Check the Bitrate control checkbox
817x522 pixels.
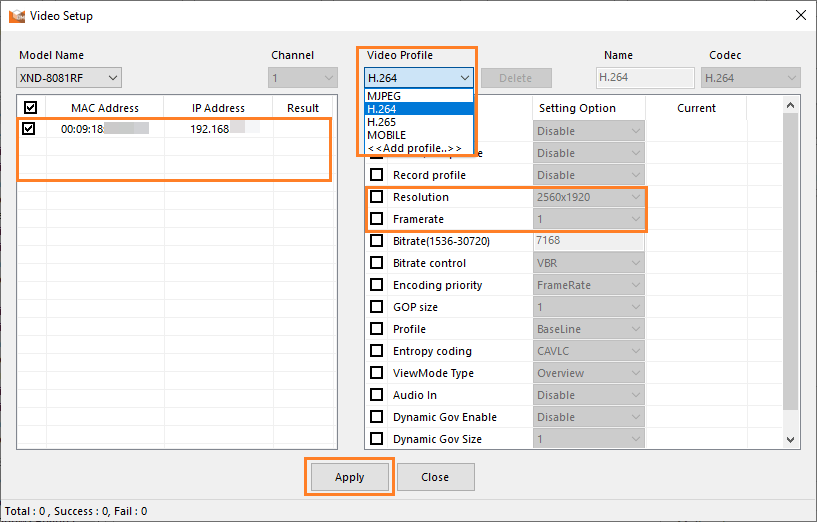pyautogui.click(x=376, y=263)
